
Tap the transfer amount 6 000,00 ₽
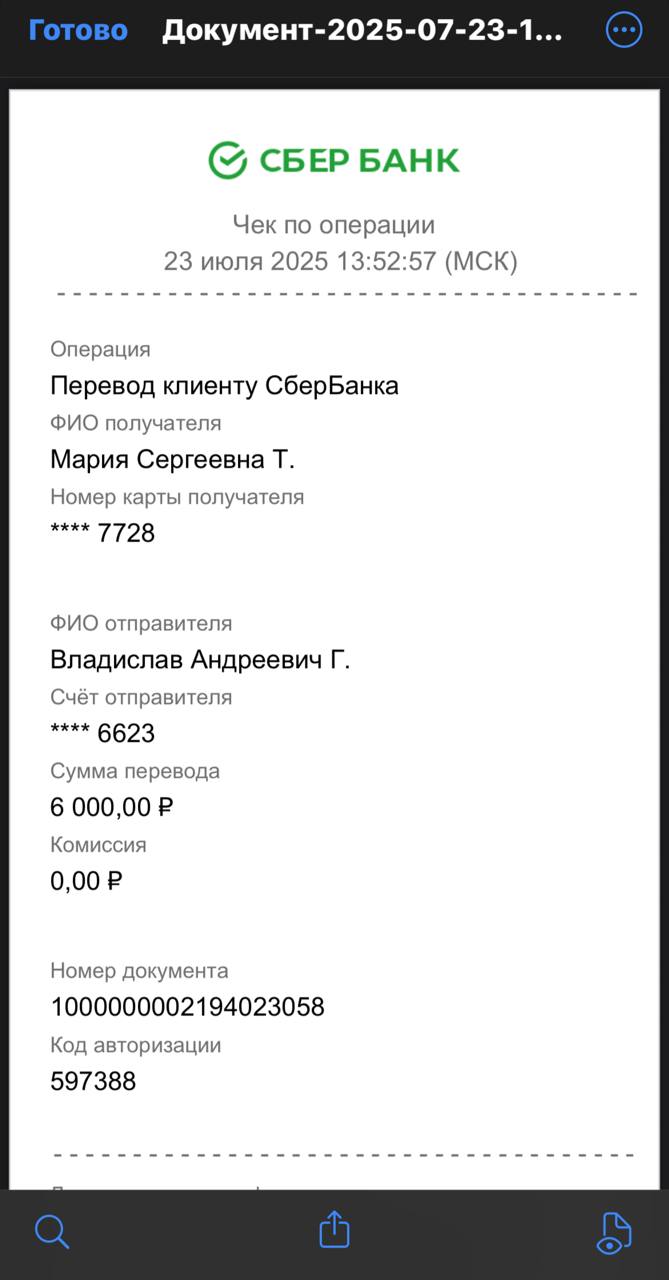click(112, 807)
